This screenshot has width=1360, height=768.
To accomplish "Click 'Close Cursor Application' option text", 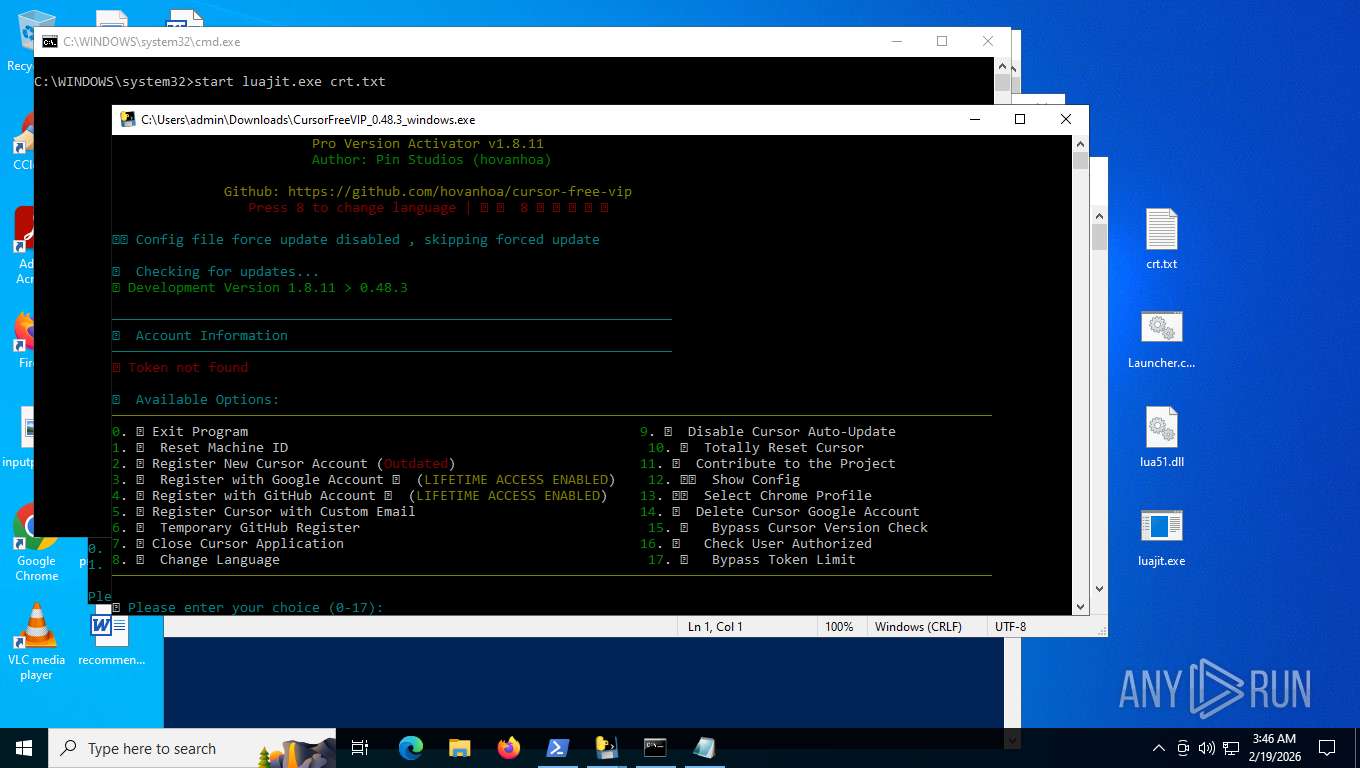I will [x=248, y=544].
